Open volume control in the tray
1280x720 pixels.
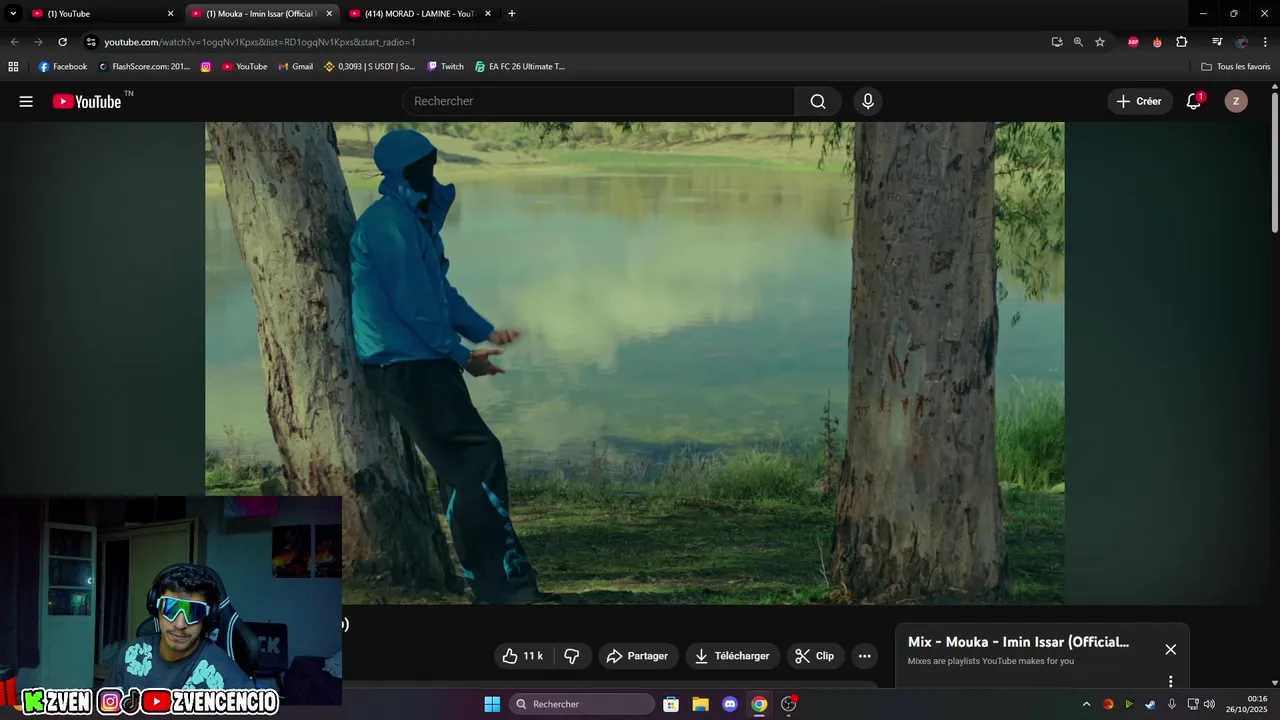[x=1209, y=704]
